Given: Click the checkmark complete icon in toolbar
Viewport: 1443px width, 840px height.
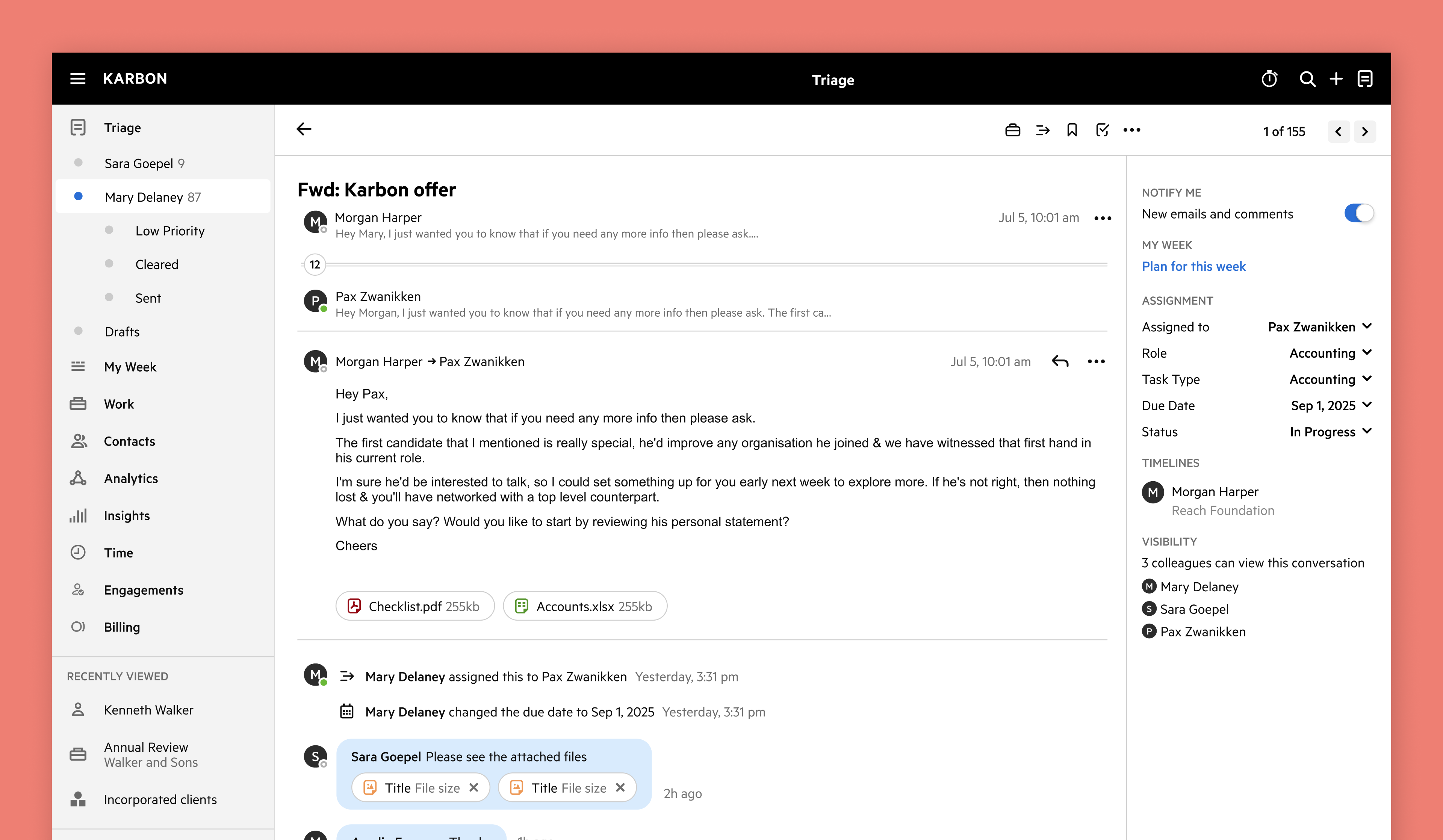Looking at the screenshot, I should tap(1102, 131).
